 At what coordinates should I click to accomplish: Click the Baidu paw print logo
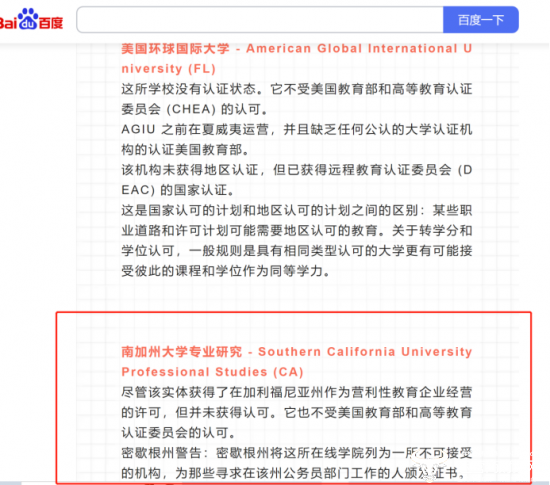tap(28, 19)
